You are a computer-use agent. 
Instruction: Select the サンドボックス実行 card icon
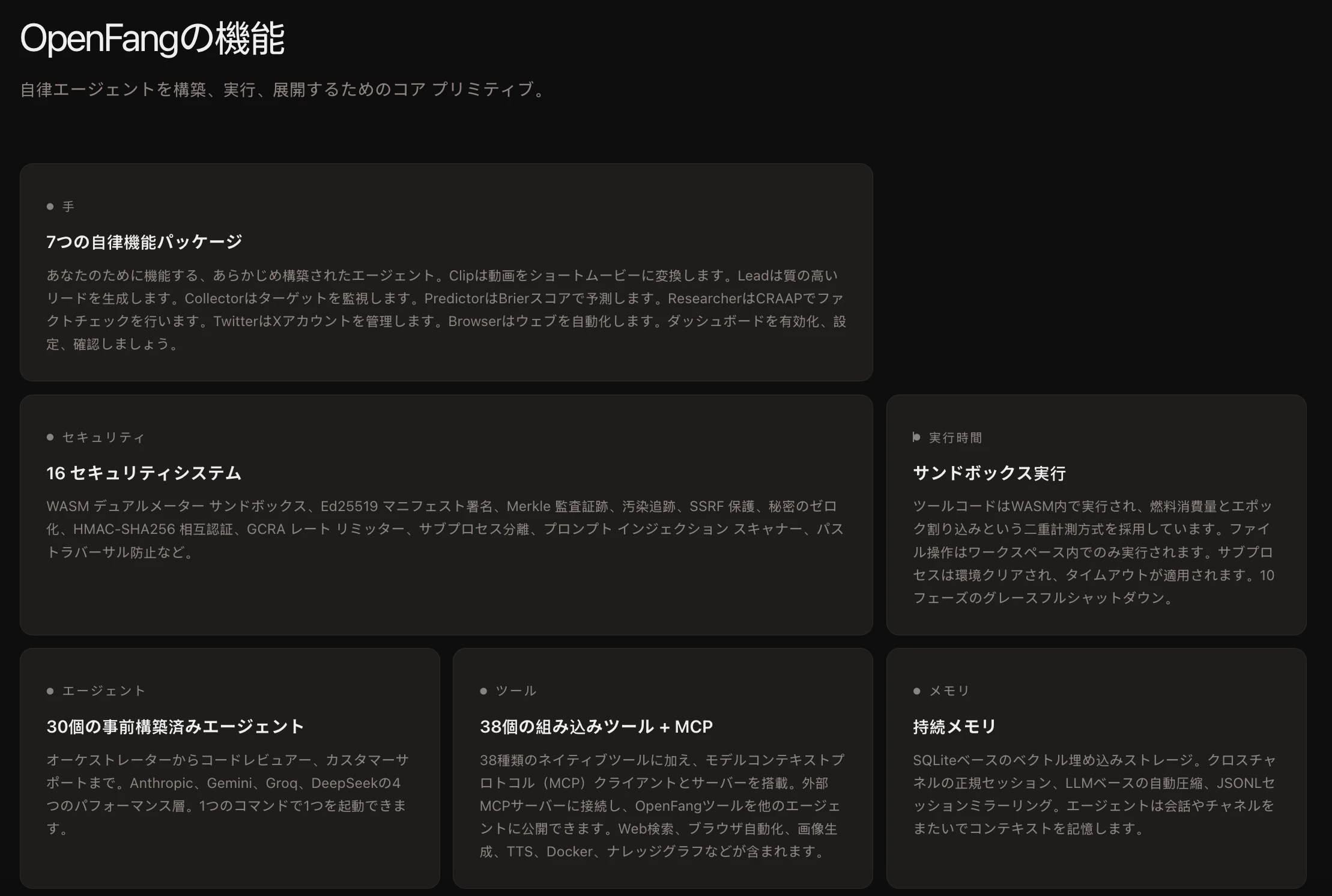tap(916, 437)
